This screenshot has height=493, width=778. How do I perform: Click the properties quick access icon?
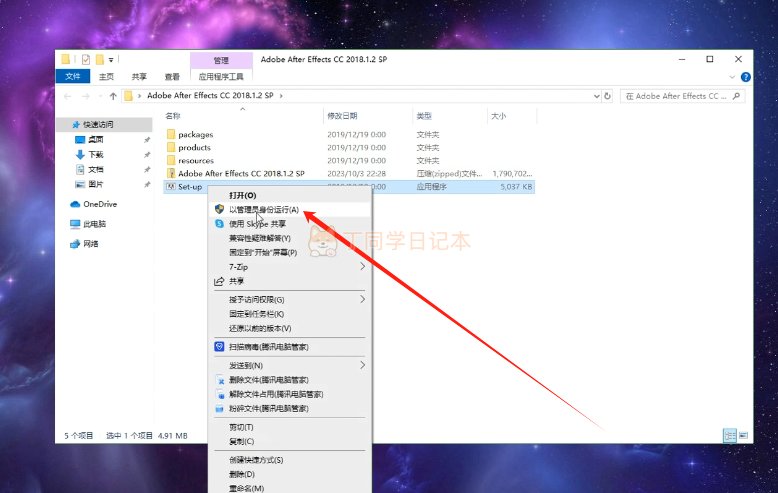tap(86, 60)
